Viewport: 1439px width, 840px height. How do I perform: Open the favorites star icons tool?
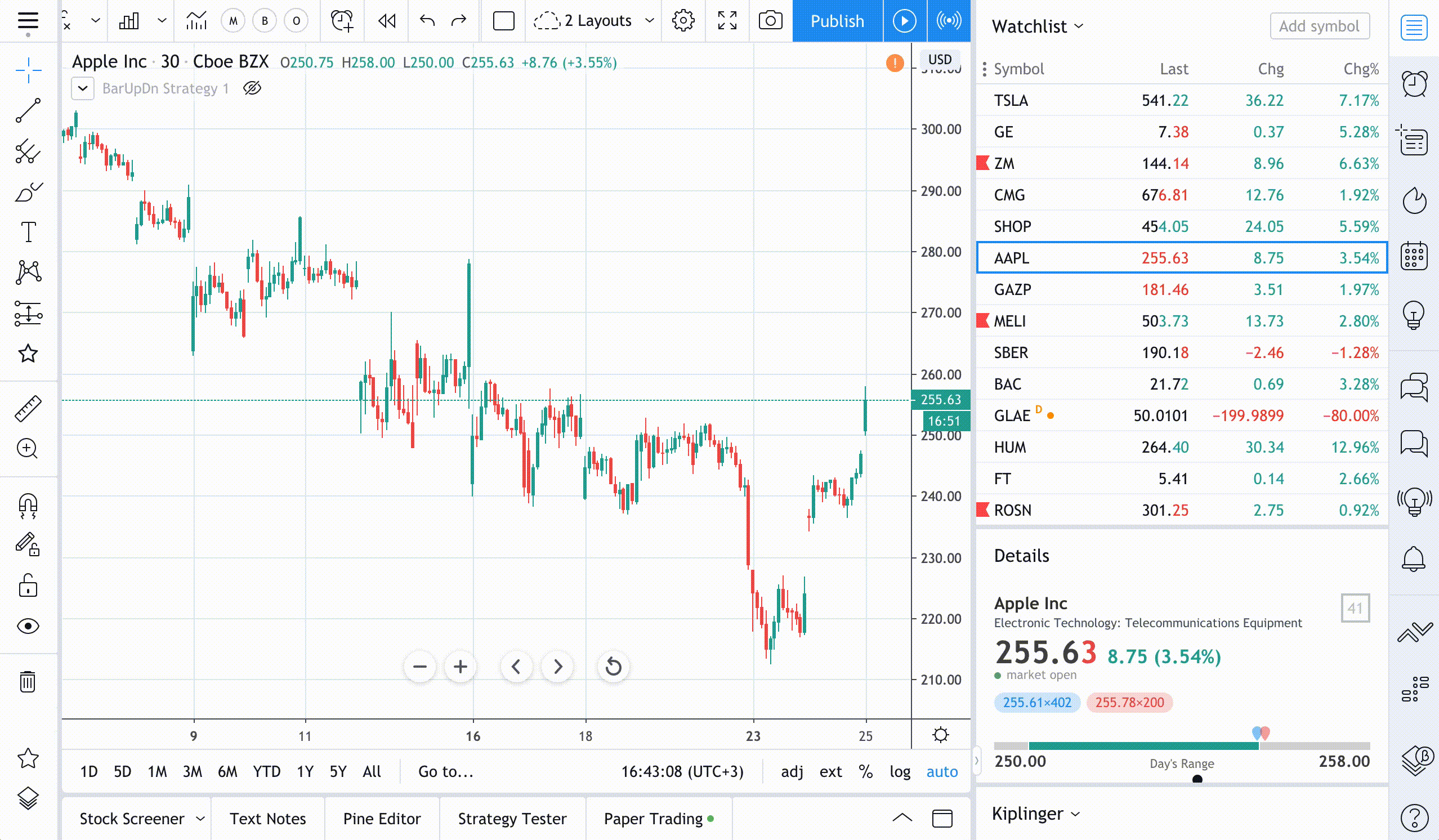(28, 354)
